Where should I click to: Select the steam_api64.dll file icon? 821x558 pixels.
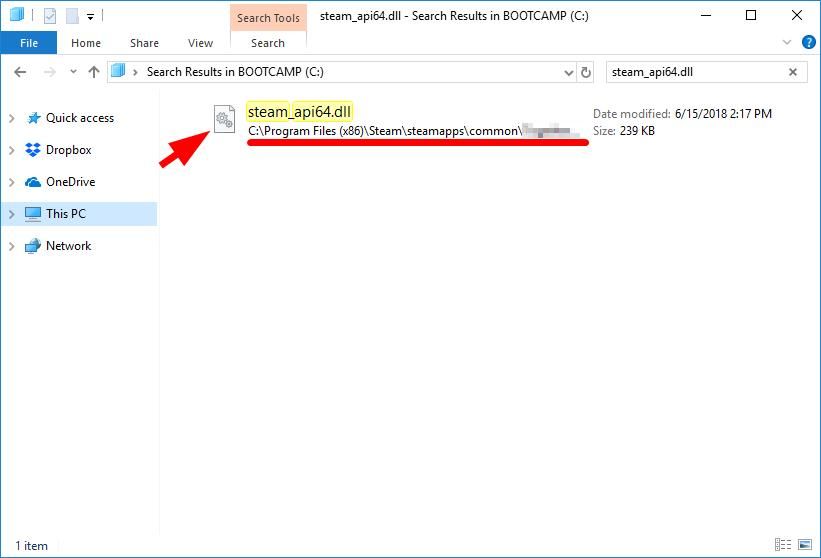tap(224, 119)
